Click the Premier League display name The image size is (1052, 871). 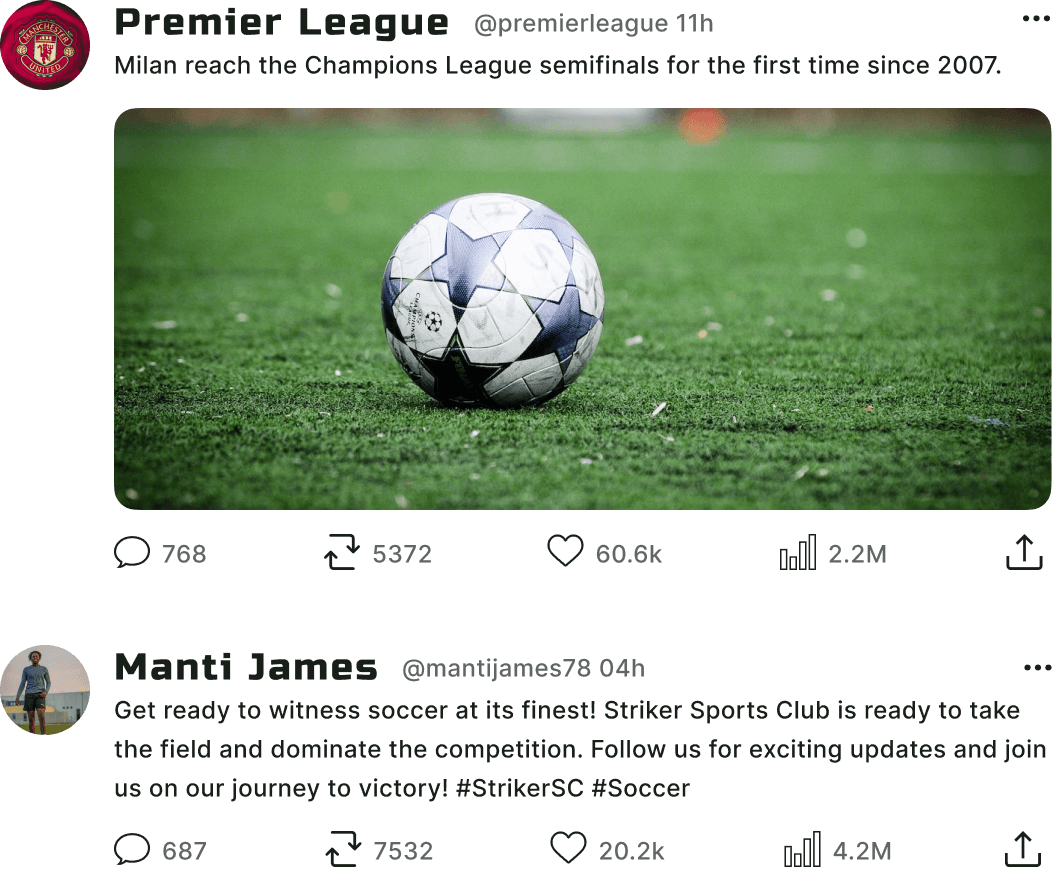[281, 23]
